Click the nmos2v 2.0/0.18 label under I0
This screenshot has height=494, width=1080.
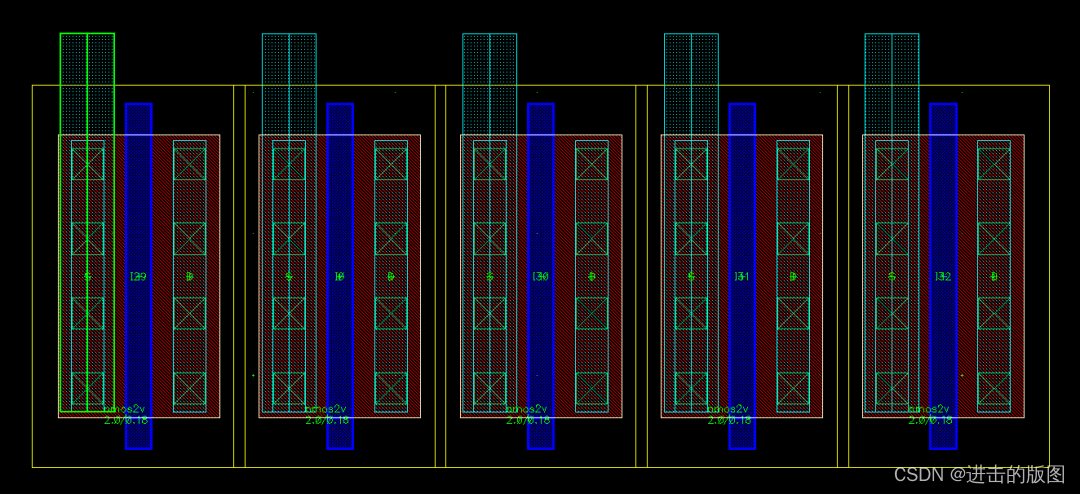[327, 414]
